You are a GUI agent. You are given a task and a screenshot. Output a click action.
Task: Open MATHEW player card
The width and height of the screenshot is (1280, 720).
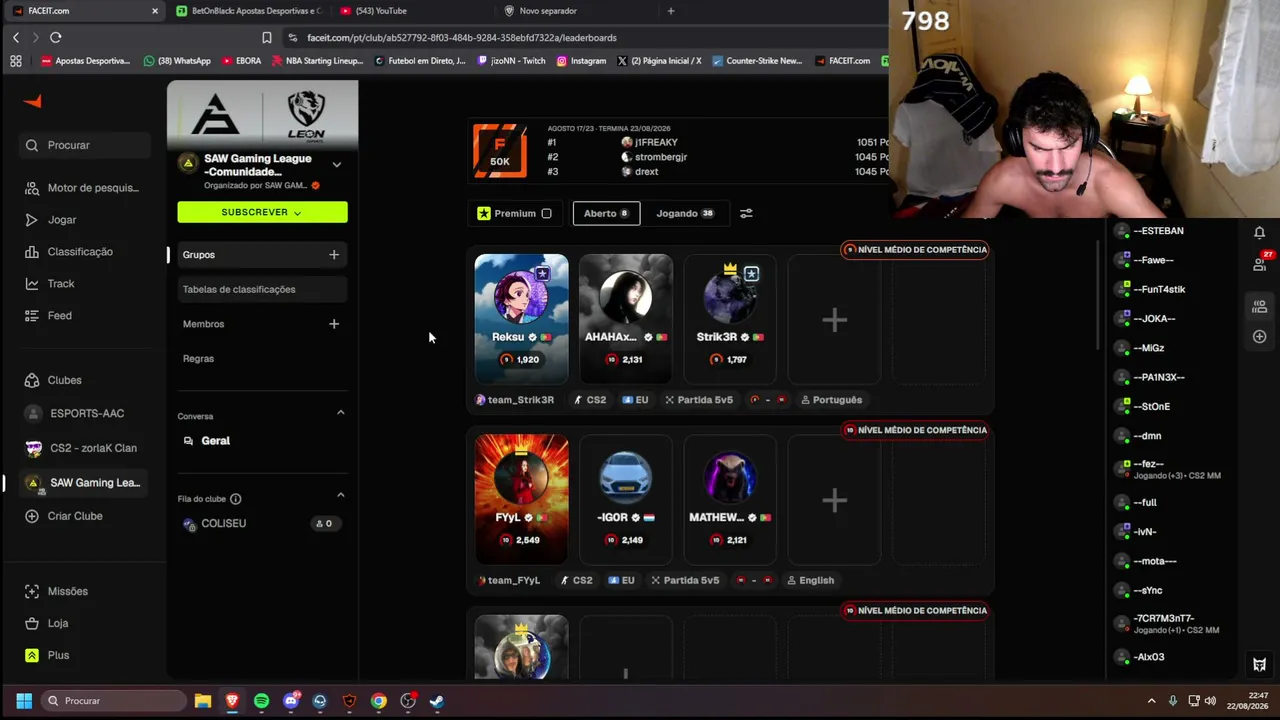point(730,500)
